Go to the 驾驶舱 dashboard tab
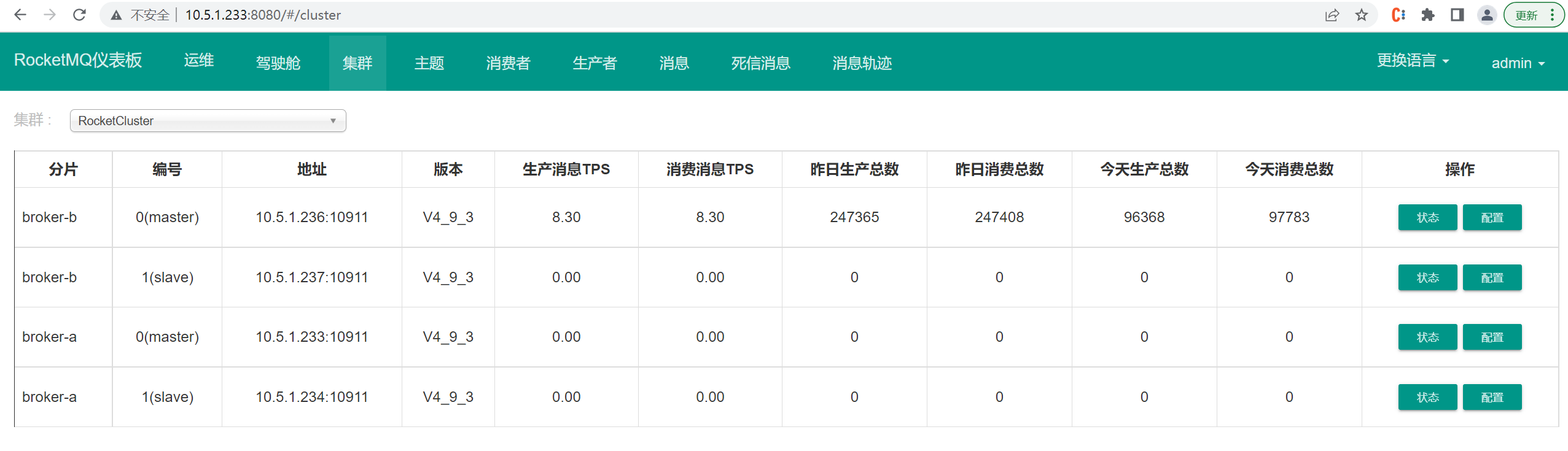The height and width of the screenshot is (451, 1568). click(x=278, y=63)
